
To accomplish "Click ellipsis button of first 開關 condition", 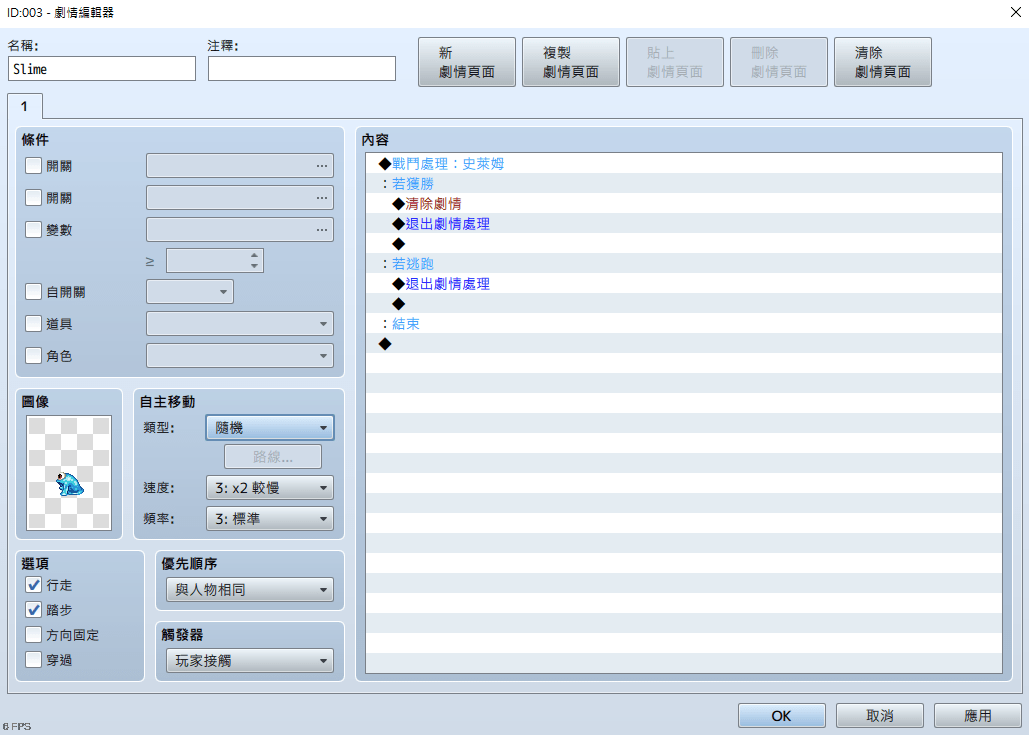I will pyautogui.click(x=321, y=166).
